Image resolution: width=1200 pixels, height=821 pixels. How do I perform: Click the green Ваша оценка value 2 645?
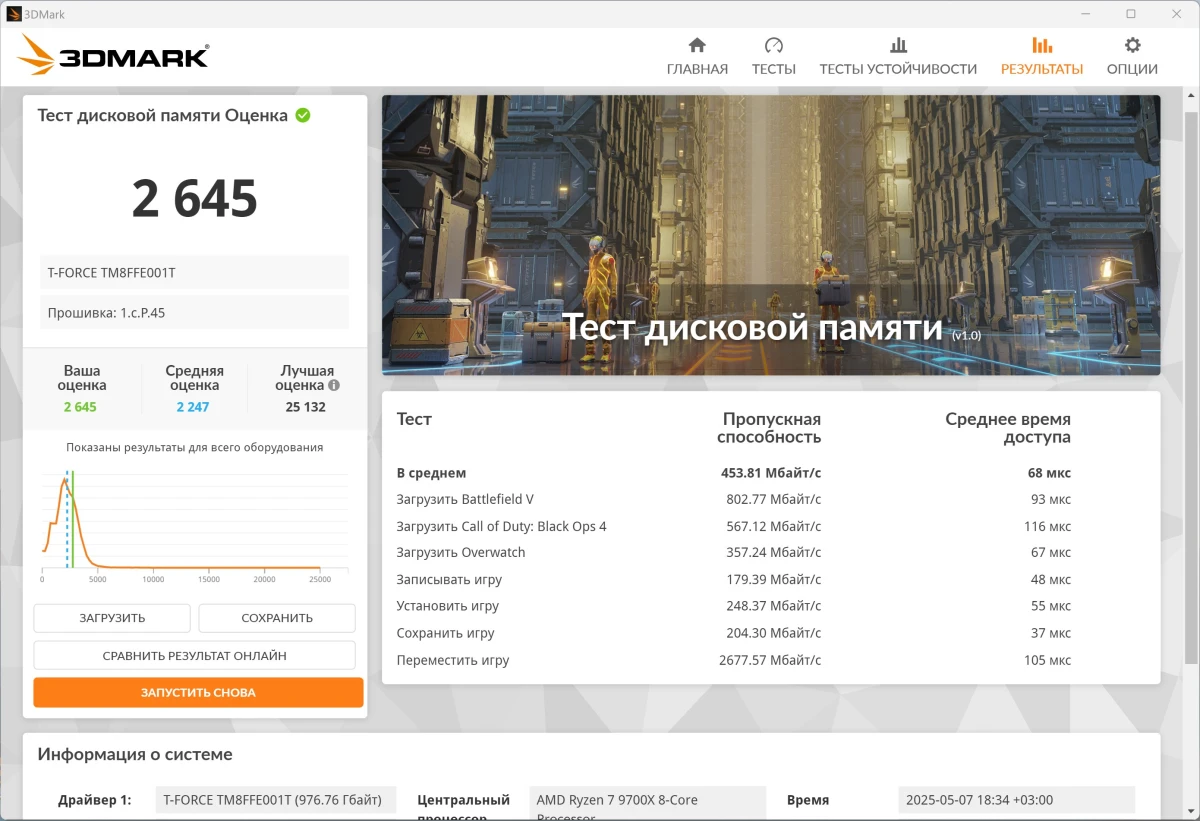pyautogui.click(x=80, y=407)
